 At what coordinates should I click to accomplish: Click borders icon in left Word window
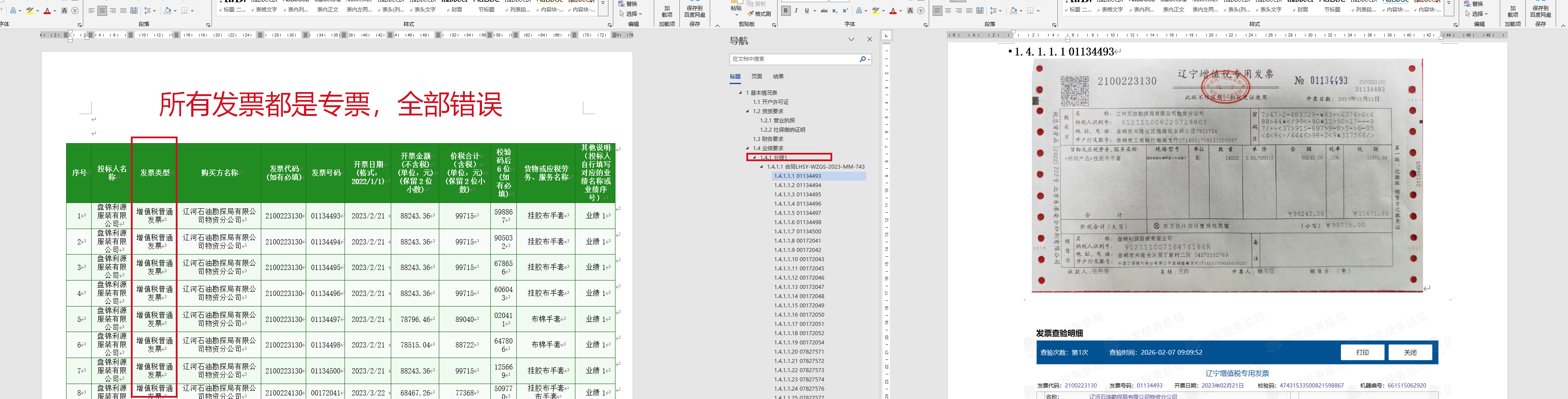185,11
